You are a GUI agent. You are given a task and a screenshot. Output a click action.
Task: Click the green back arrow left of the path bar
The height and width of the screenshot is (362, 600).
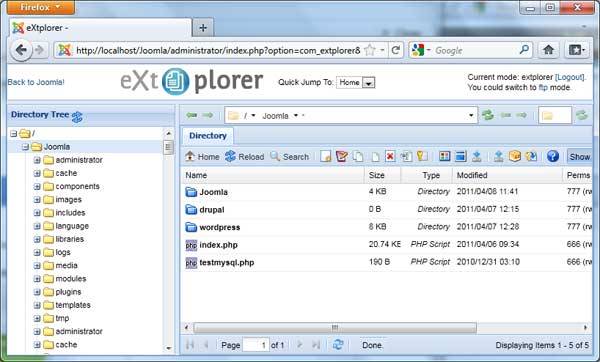[191, 115]
